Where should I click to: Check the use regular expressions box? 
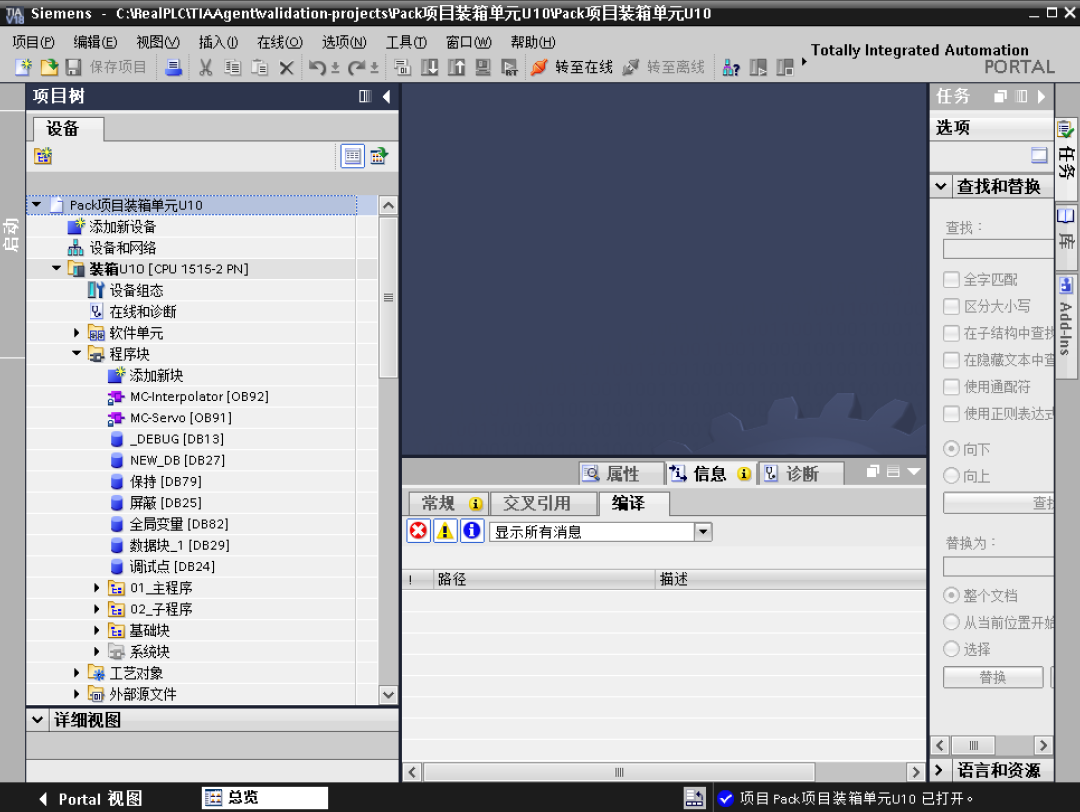(951, 414)
